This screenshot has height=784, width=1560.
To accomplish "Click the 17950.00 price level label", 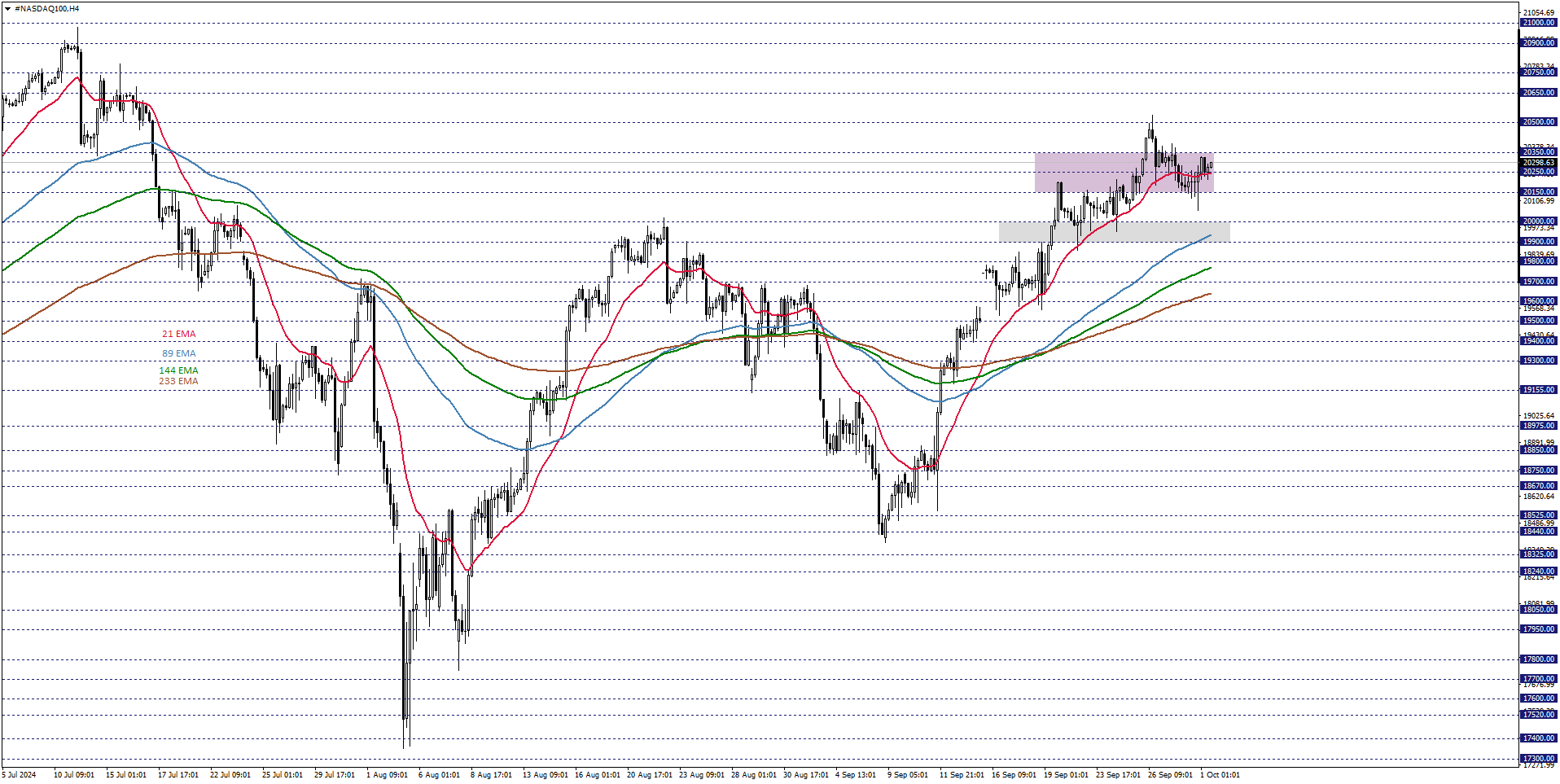I will coord(1539,629).
